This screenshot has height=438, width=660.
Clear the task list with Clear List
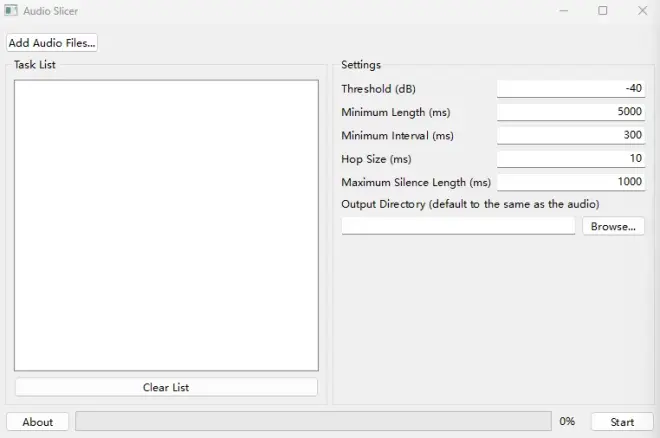tap(166, 388)
